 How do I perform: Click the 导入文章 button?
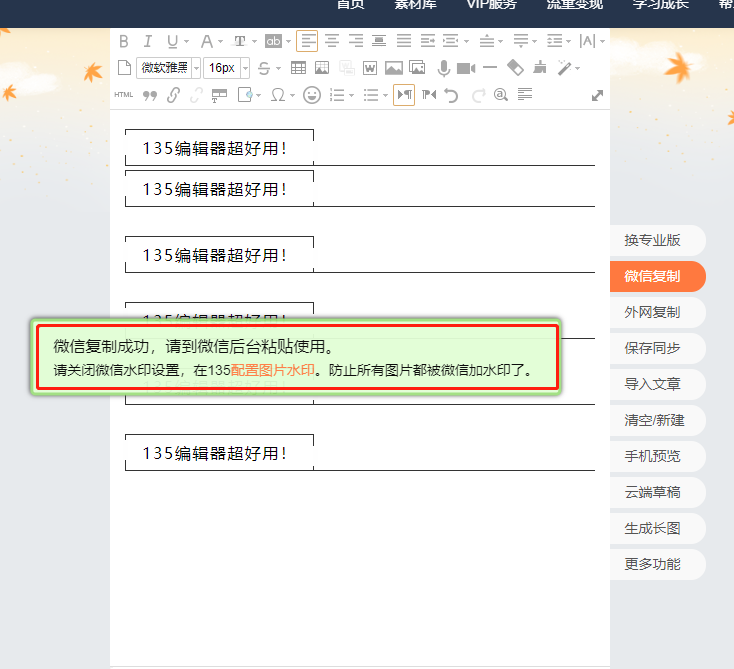[658, 384]
